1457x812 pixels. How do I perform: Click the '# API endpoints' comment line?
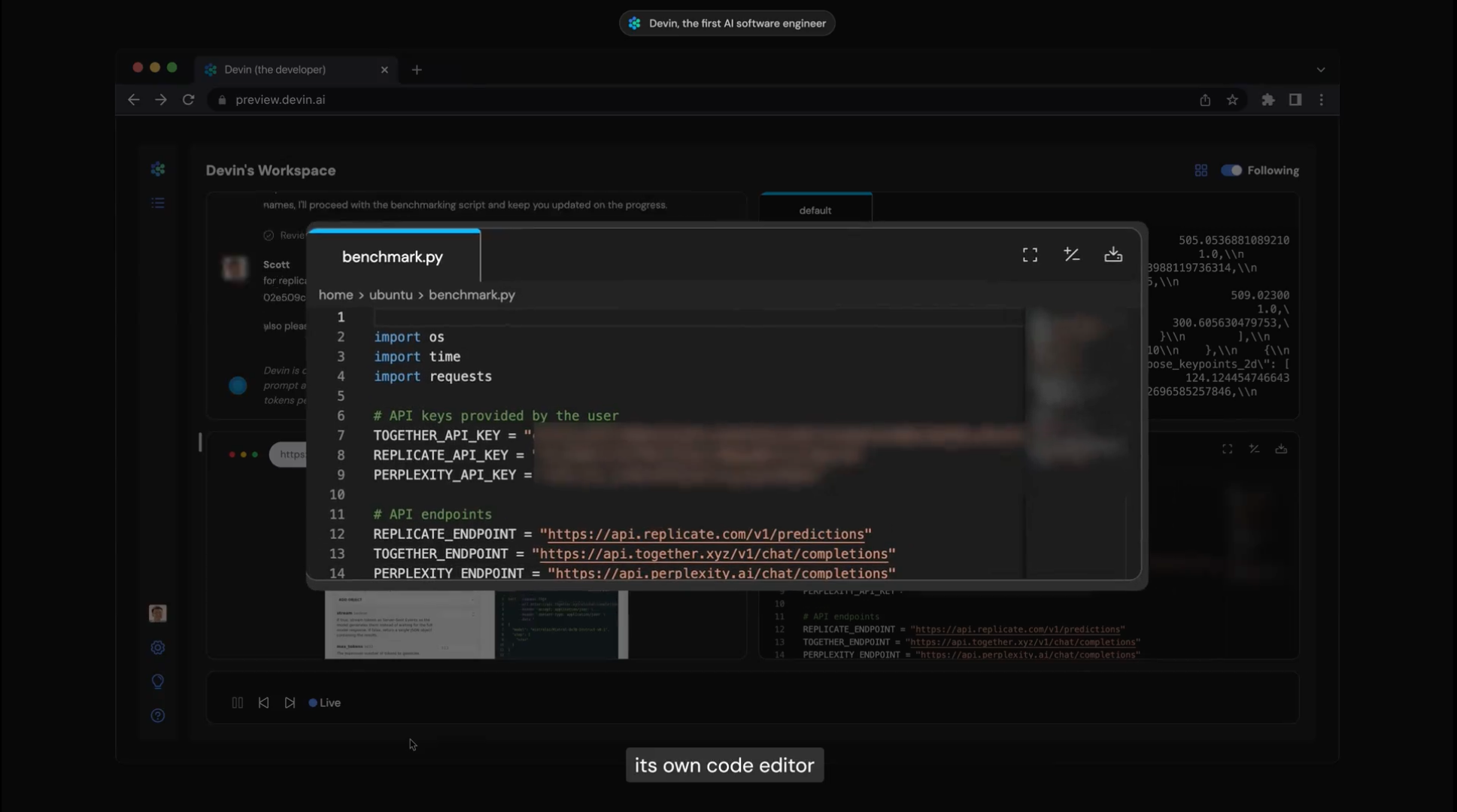coord(433,514)
